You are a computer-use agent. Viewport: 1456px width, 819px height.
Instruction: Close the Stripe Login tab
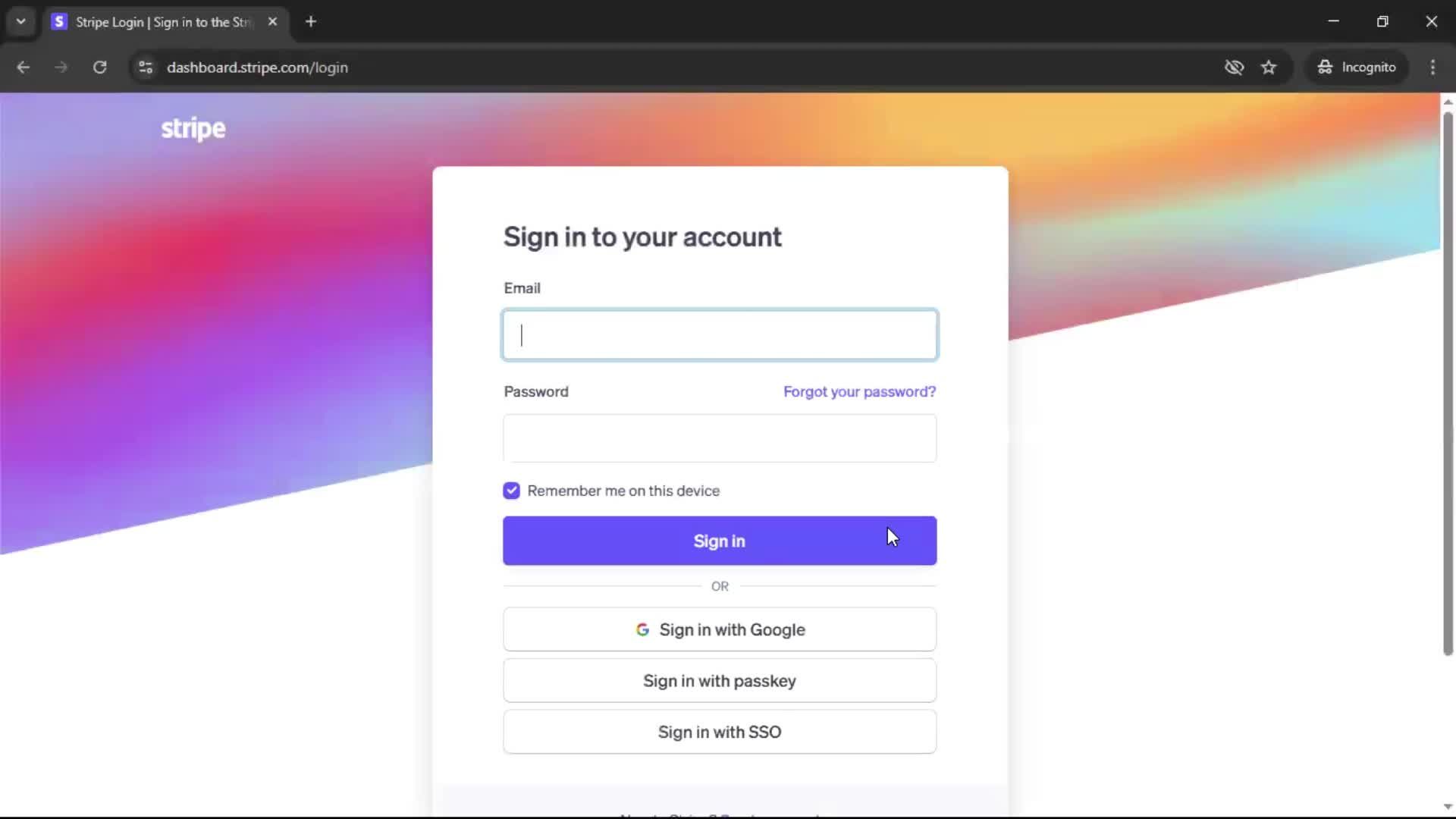point(272,22)
